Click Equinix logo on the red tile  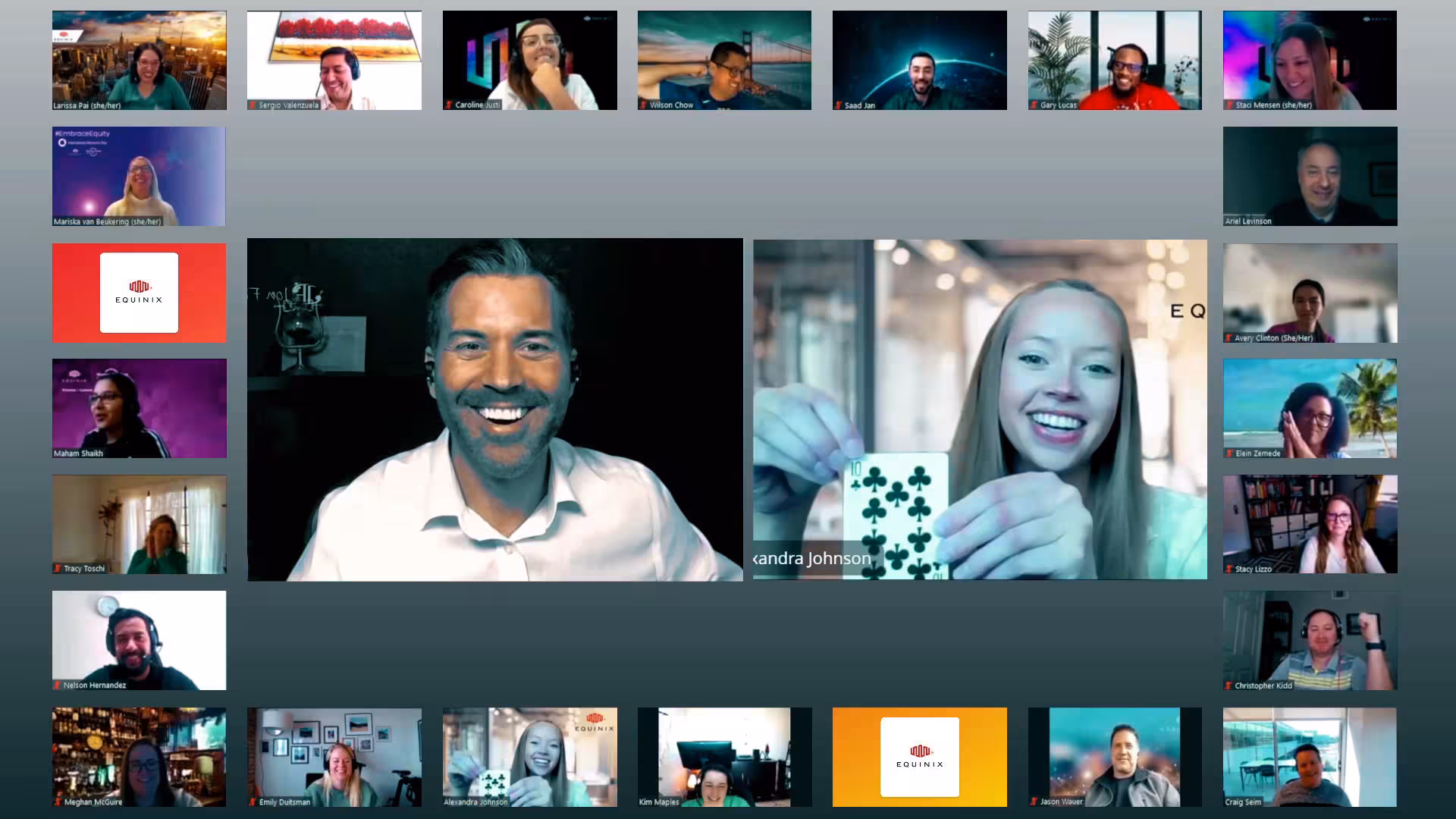139,293
